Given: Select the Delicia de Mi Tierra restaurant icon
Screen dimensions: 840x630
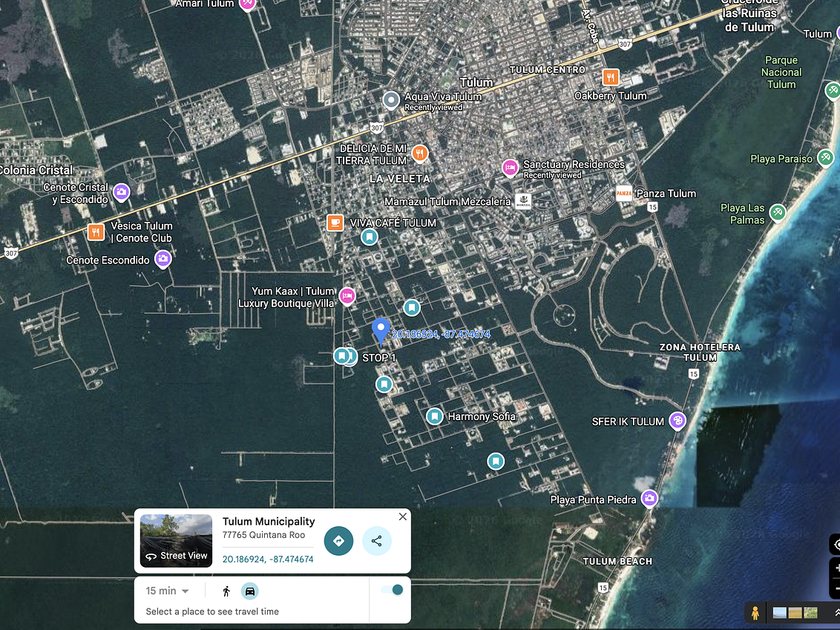Looking at the screenshot, I should point(420,154).
